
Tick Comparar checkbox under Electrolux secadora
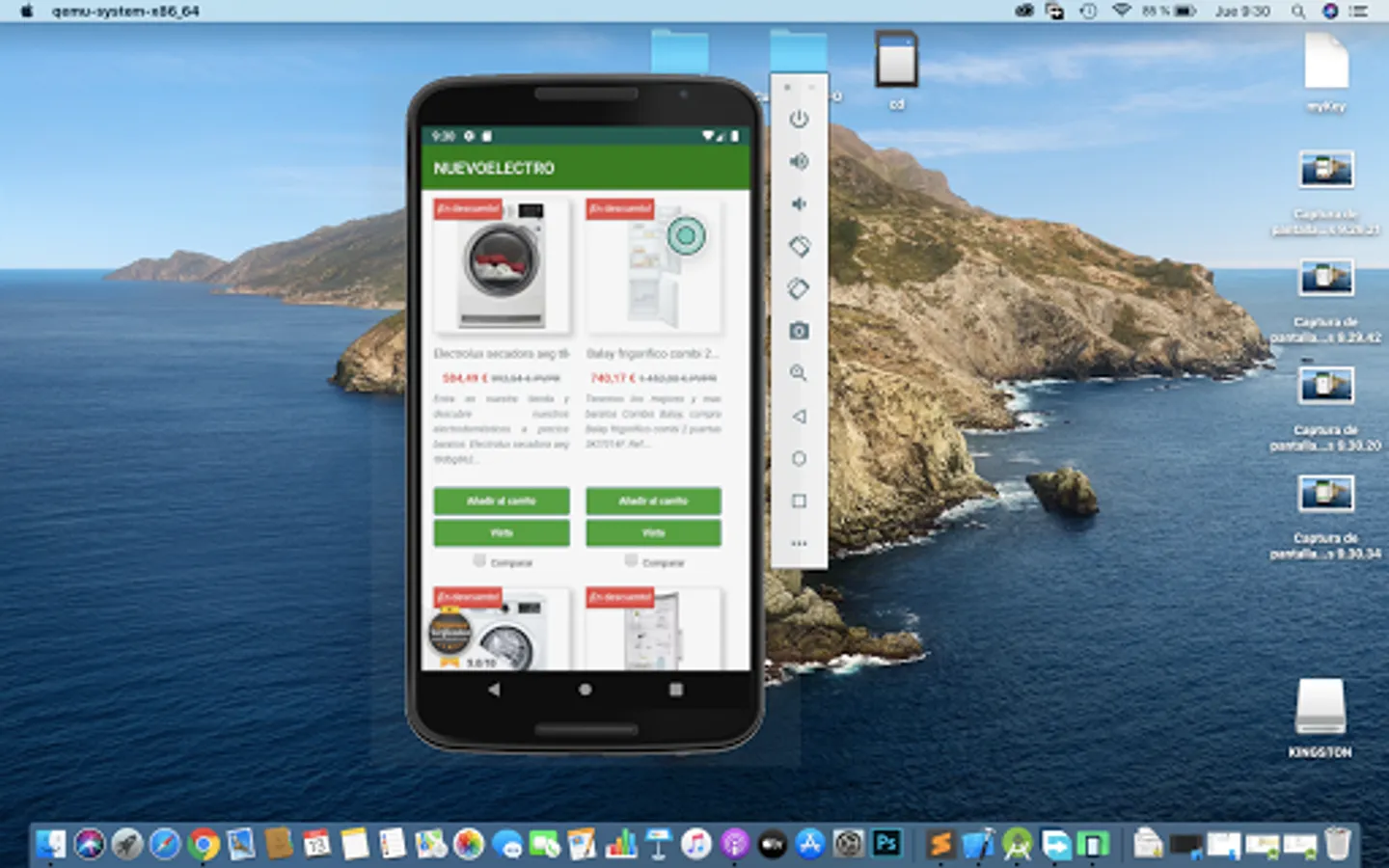tap(479, 560)
